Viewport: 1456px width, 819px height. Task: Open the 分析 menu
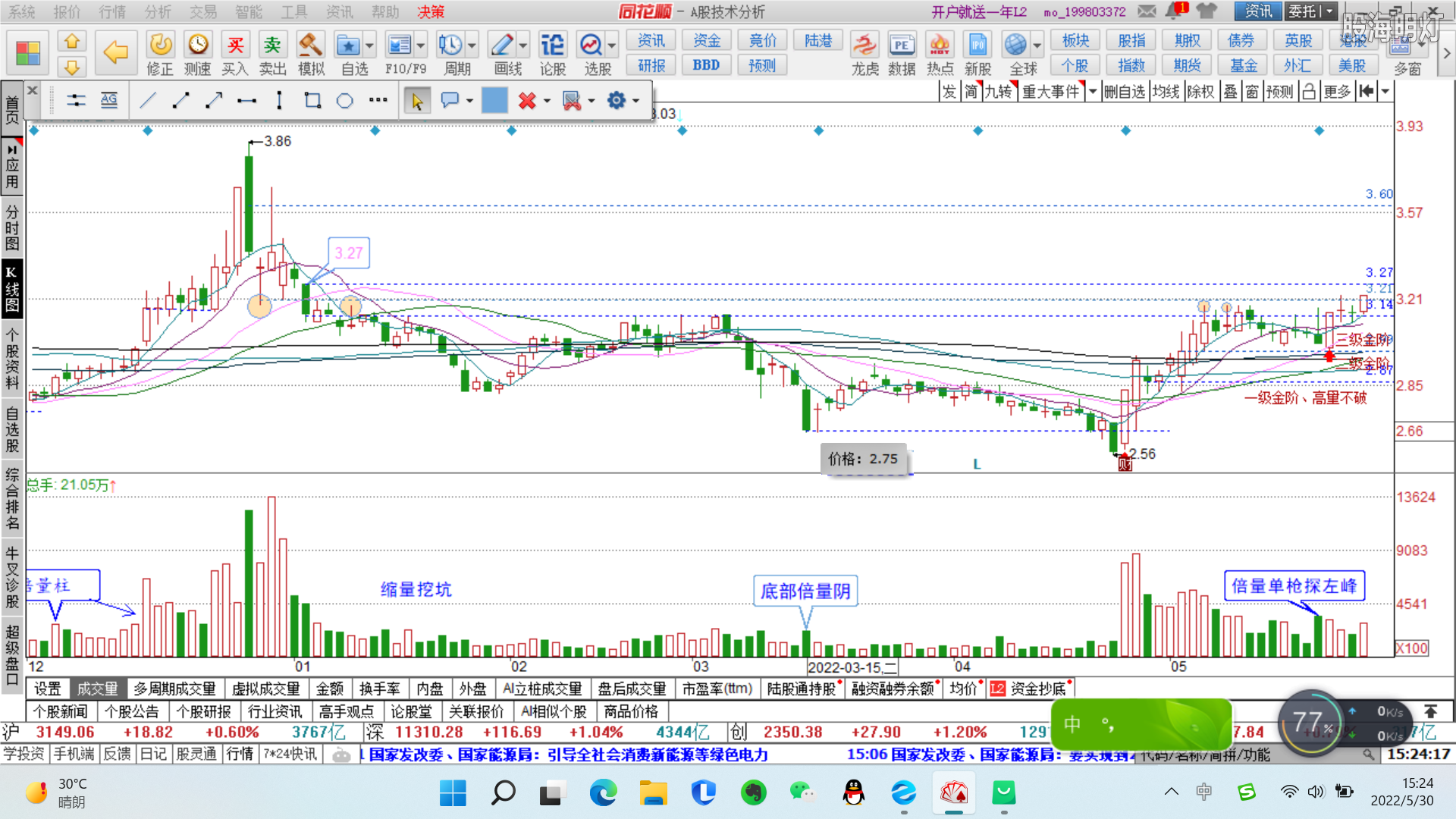158,11
